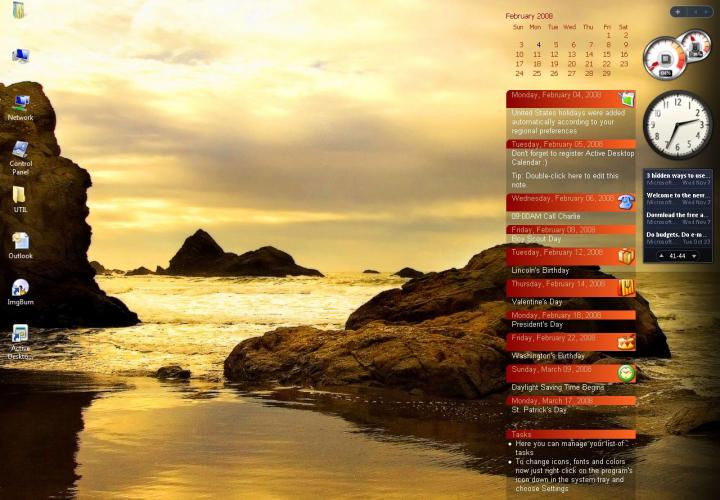
Task: Click the plus button to add gadgets
Action: pos(677,12)
